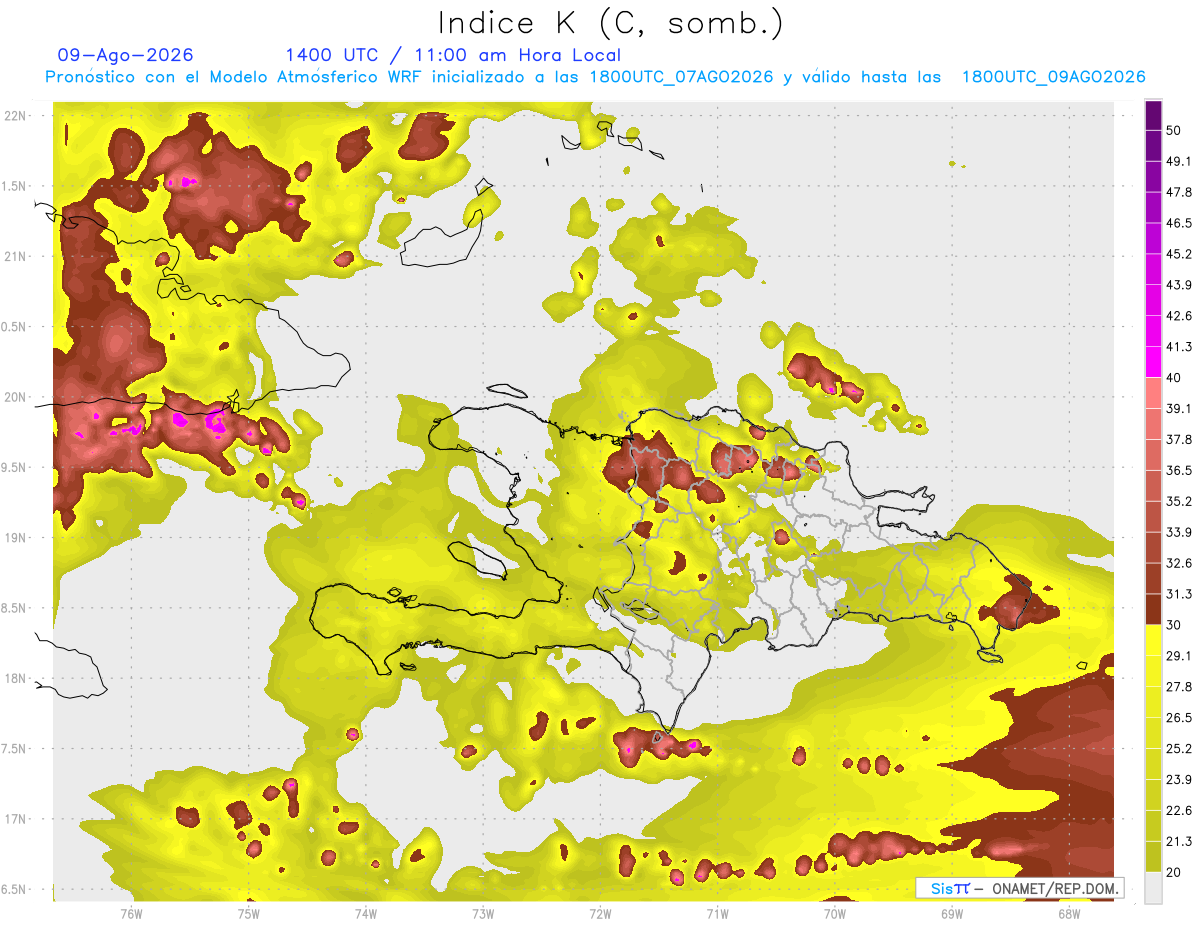Image resolution: width=1200 pixels, height=927 pixels.
Task: Click the latitude axis label "20N"
Action: 15,397
